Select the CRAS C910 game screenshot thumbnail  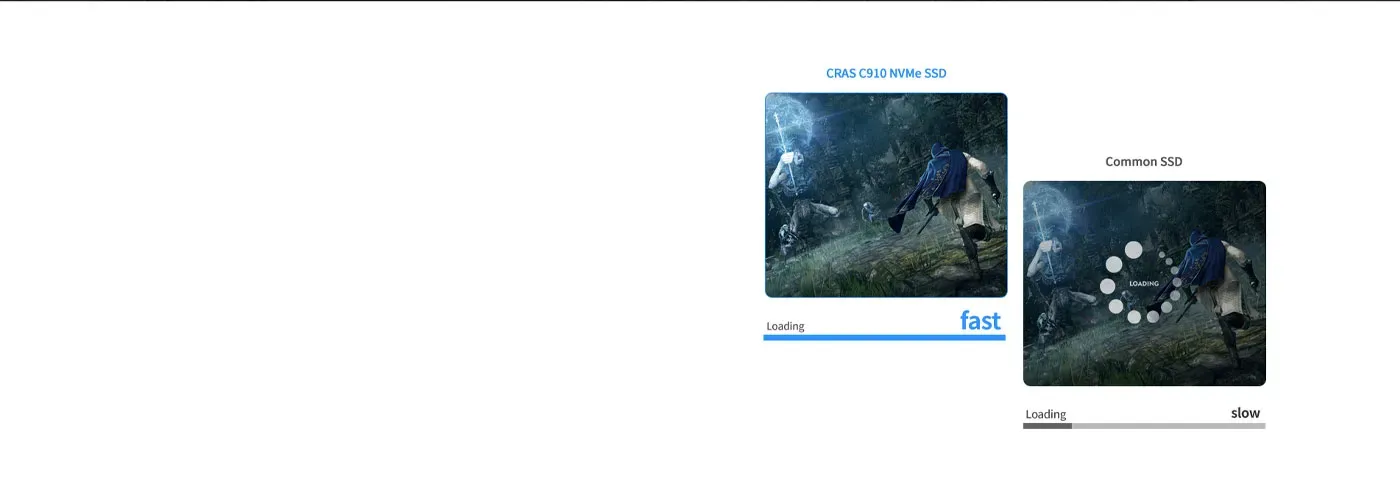point(886,195)
